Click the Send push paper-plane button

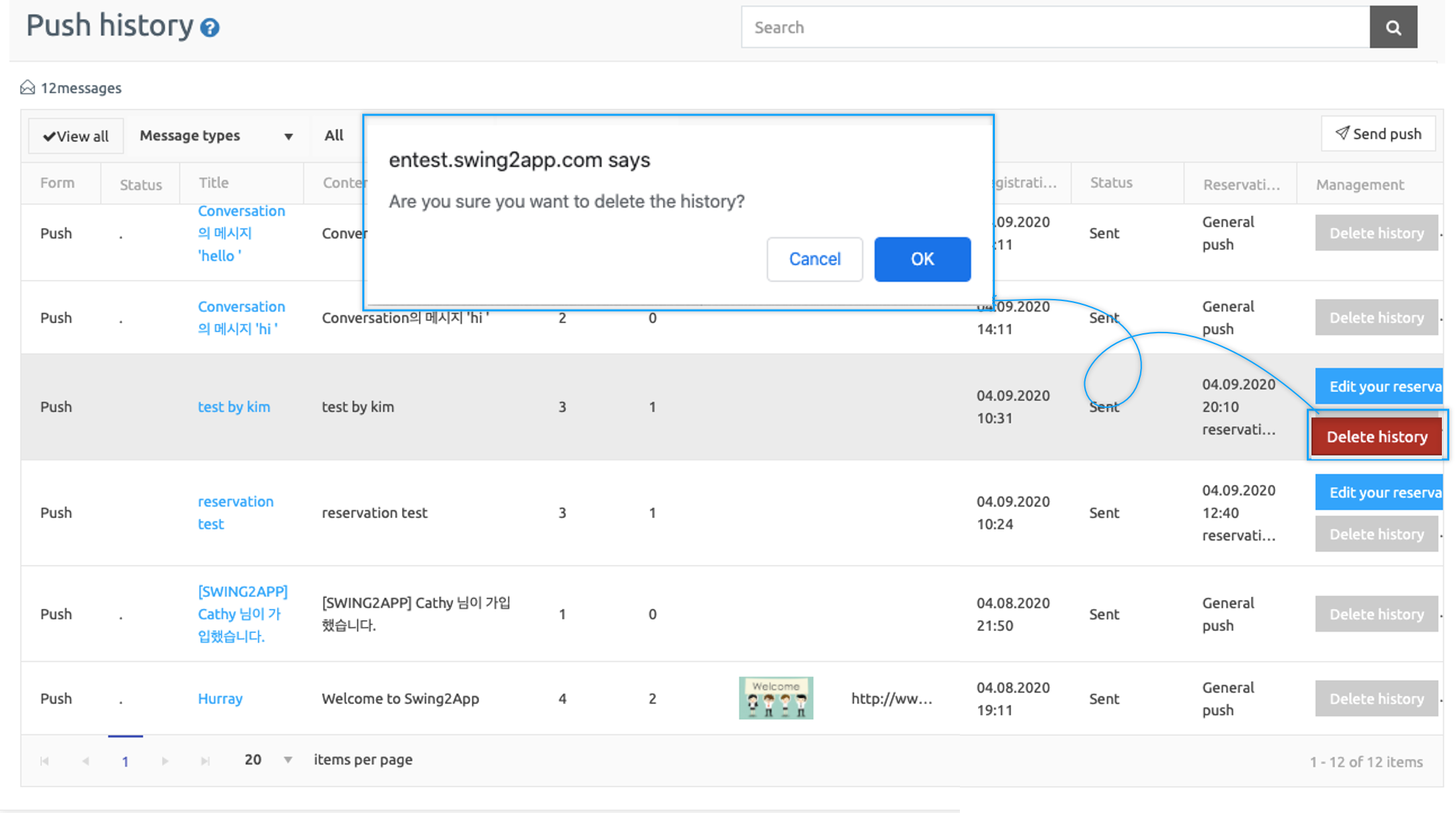click(x=1378, y=134)
